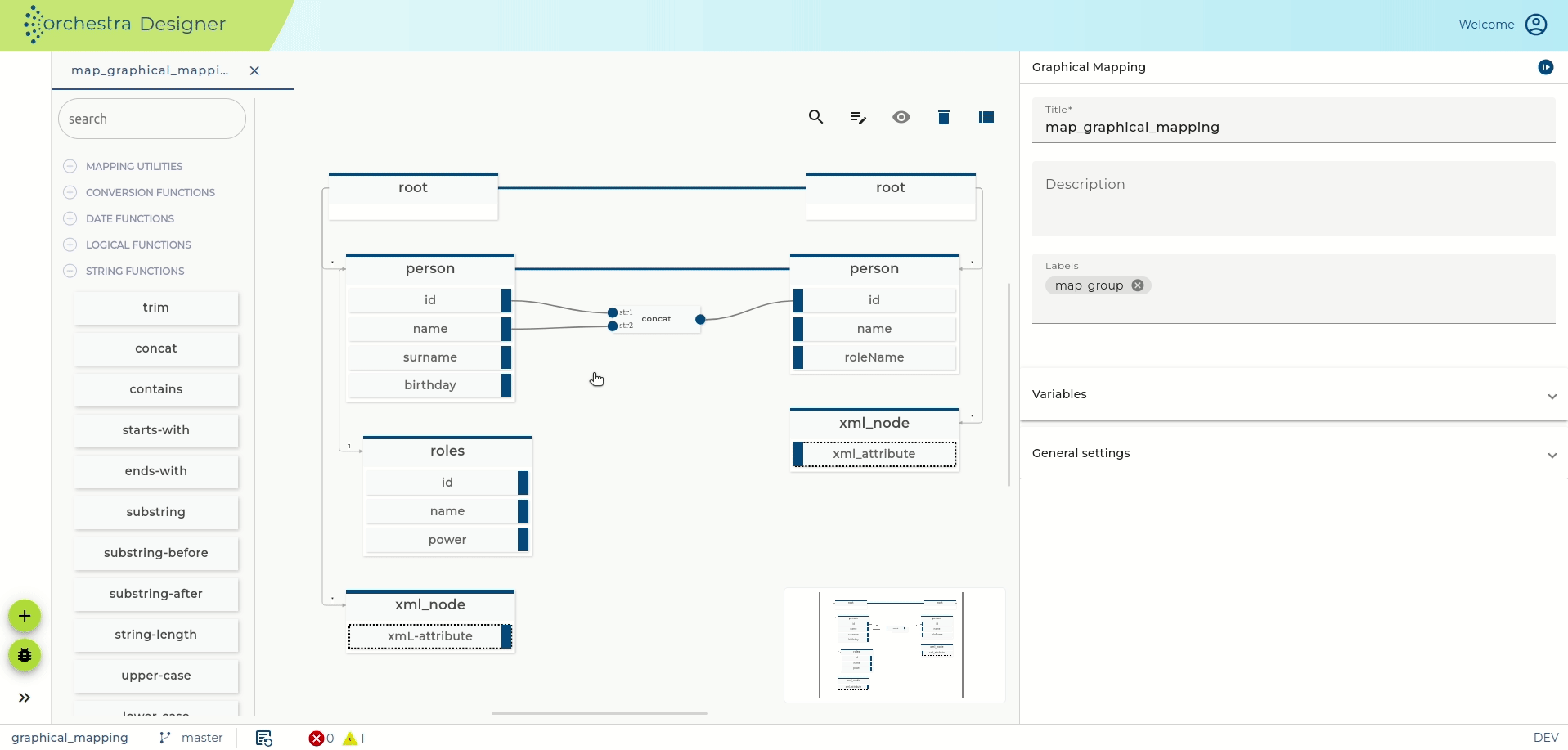
Task: Click the trash delete icon
Action: (944, 117)
